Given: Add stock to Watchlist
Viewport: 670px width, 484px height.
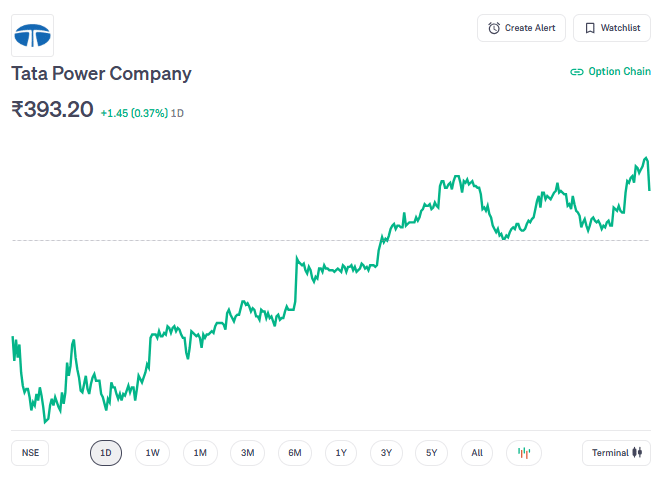Looking at the screenshot, I should click(x=611, y=28).
